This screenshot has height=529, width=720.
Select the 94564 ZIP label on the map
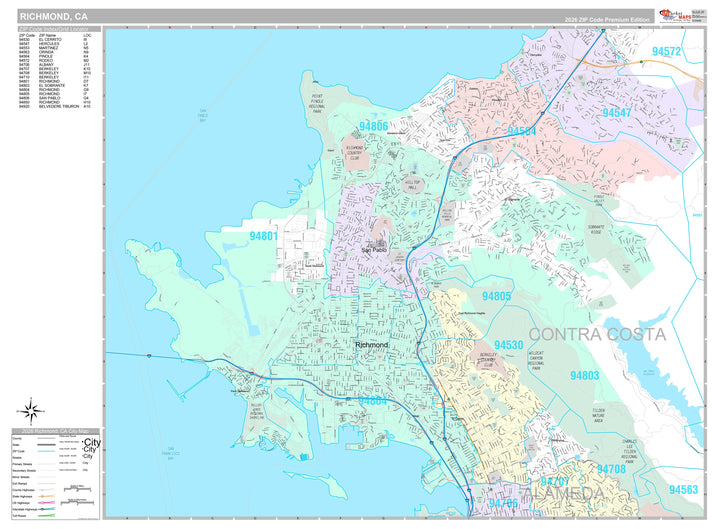(522, 131)
